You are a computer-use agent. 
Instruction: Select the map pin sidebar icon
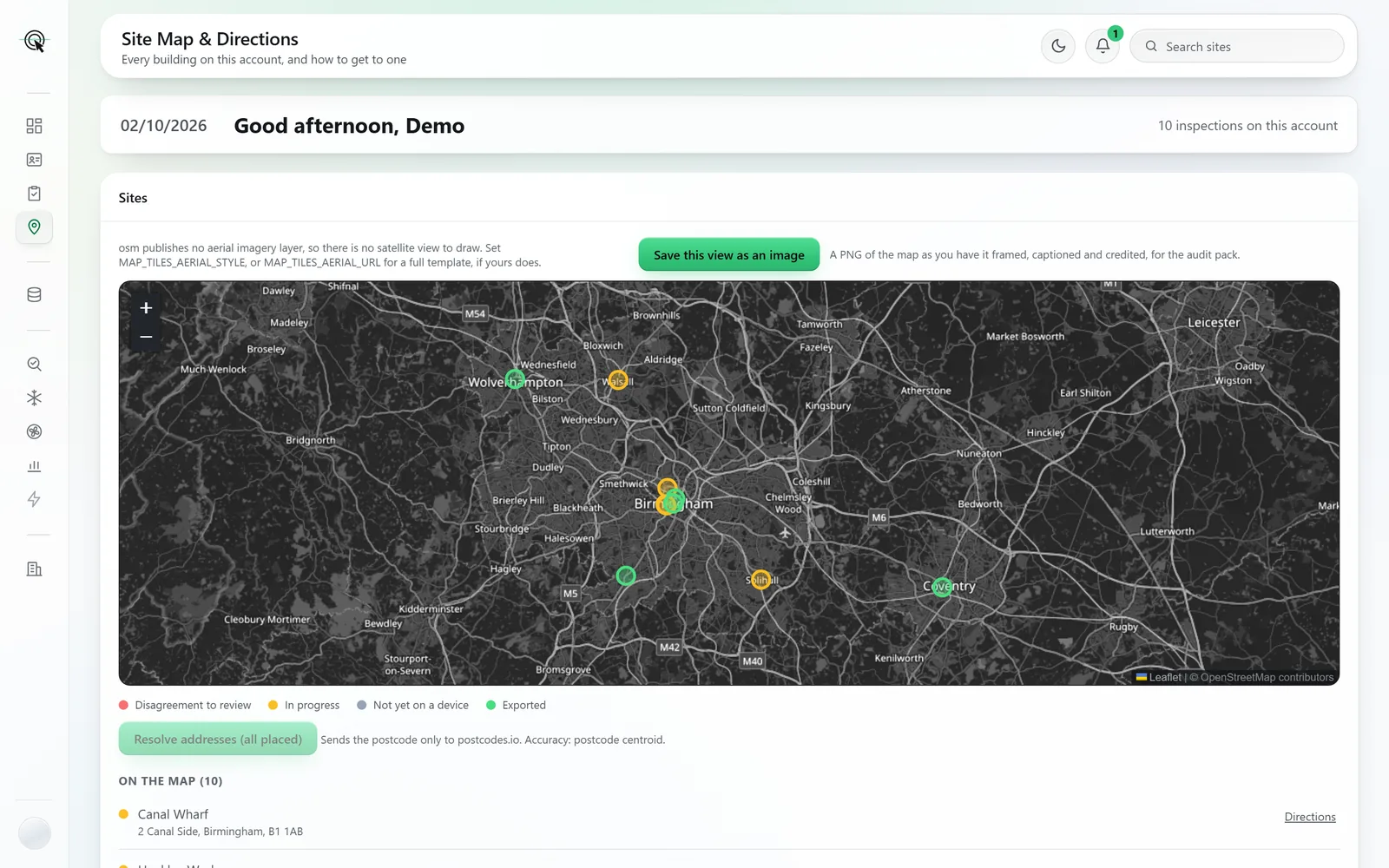click(x=34, y=227)
